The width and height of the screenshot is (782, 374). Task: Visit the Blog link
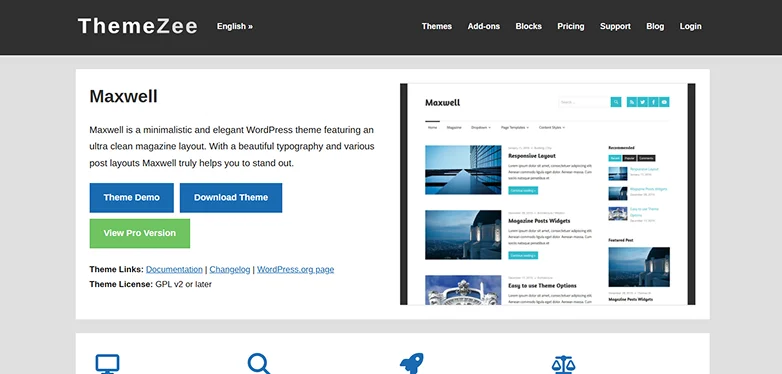[655, 26]
